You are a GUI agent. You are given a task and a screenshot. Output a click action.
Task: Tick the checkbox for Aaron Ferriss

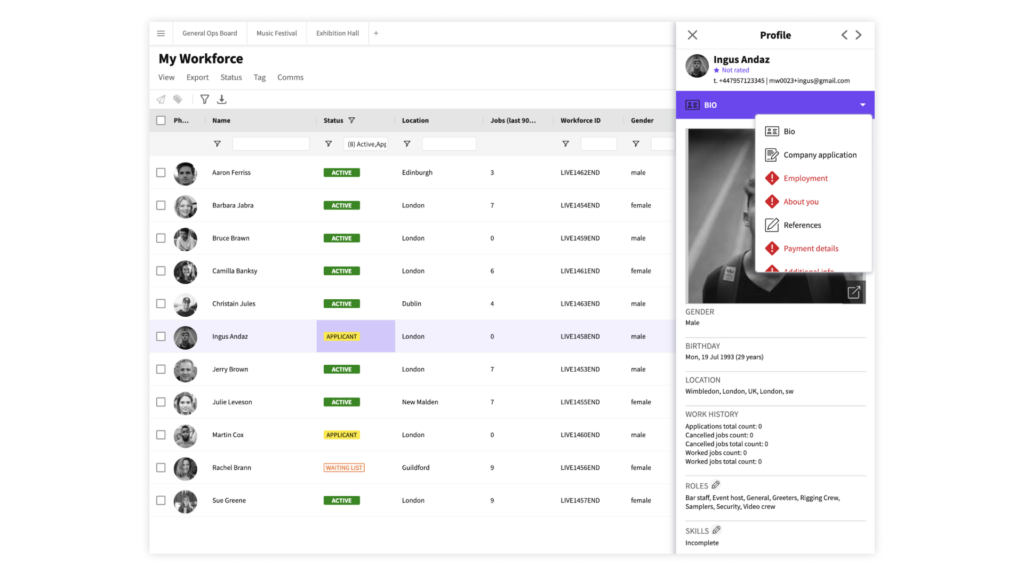[x=161, y=172]
